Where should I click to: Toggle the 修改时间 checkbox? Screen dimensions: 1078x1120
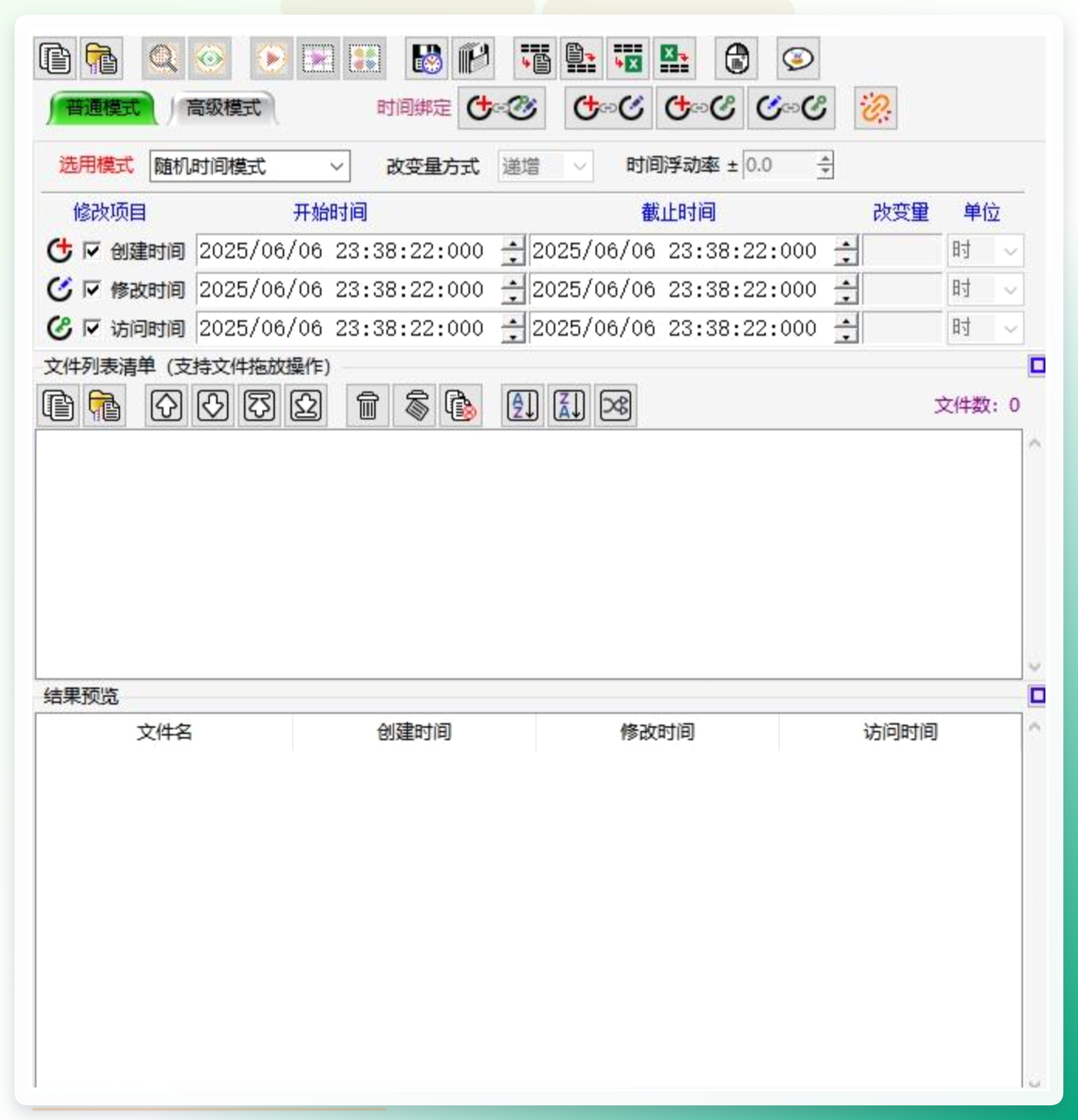point(91,290)
